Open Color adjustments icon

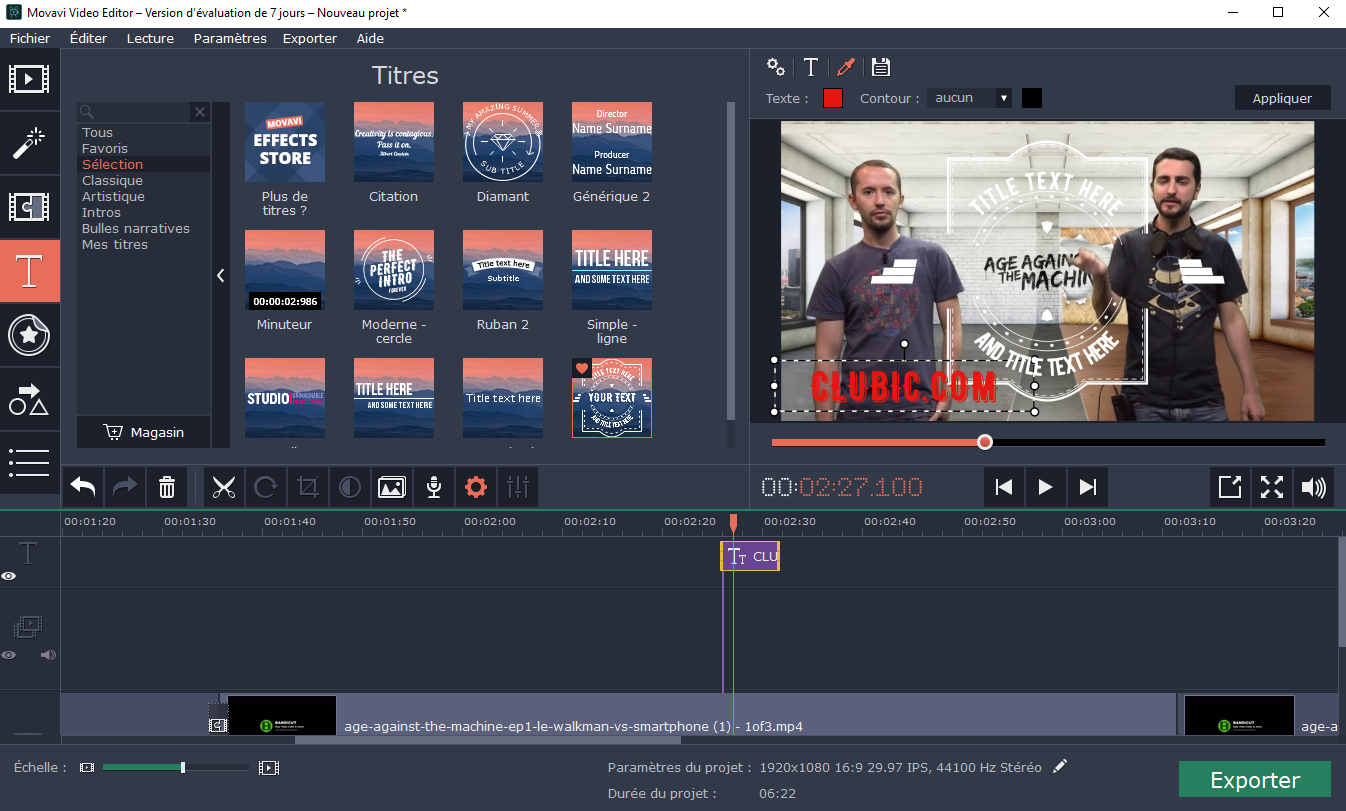(x=350, y=487)
